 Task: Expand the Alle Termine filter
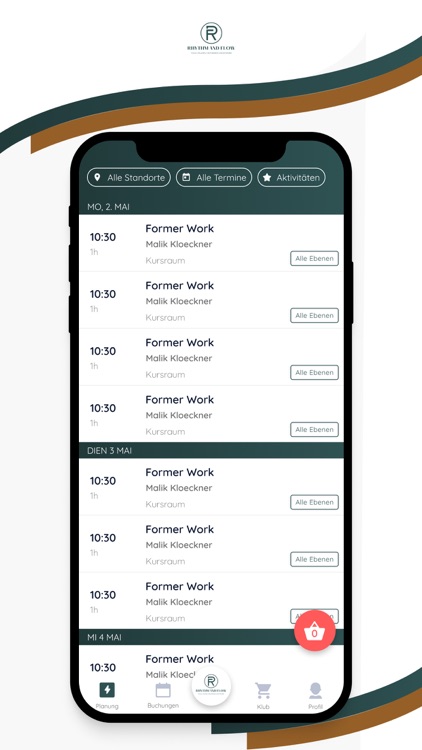[x=214, y=177]
